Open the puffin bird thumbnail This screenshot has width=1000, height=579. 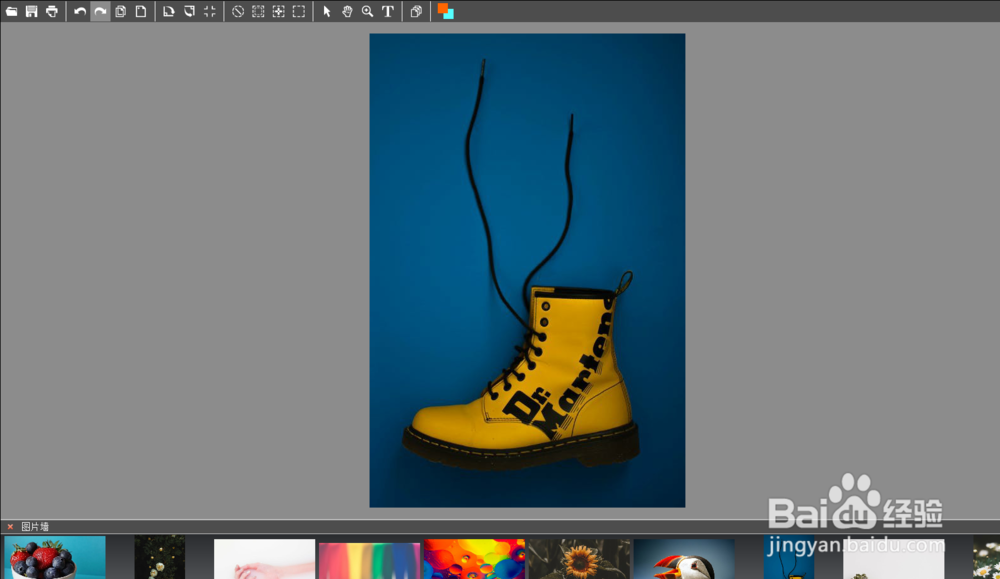pos(684,559)
